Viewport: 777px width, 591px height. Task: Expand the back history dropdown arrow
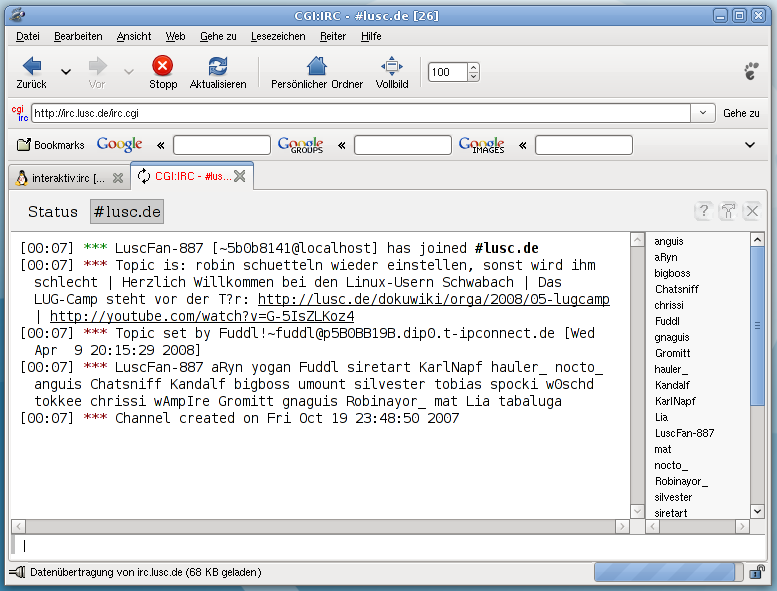[66, 72]
